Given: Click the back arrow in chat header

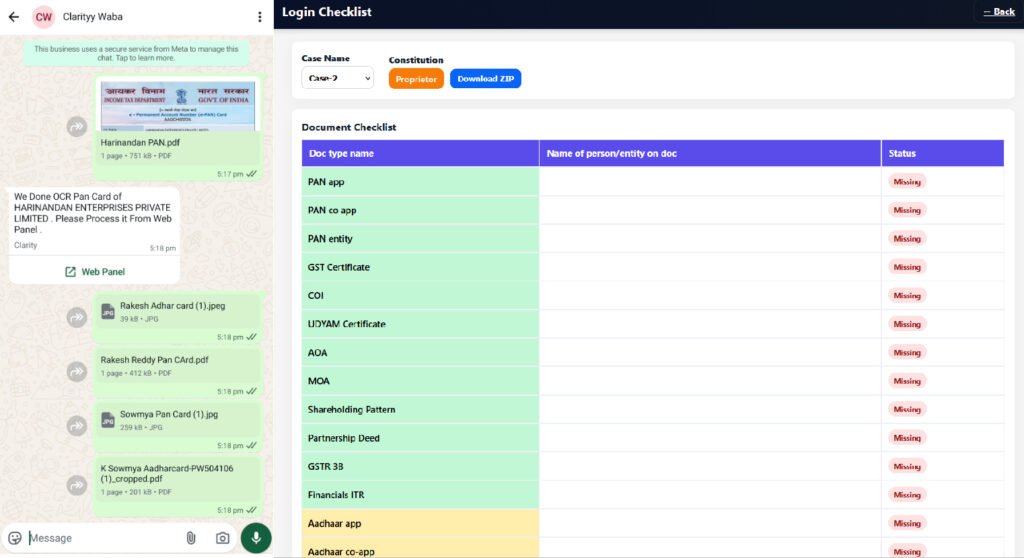Looking at the screenshot, I should (14, 17).
